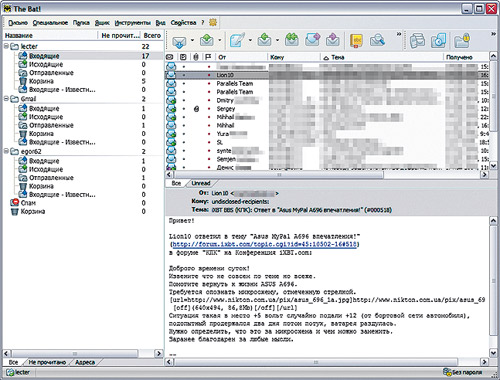
Task: Click envelope icon on Yura's message row
Action: [x=171, y=134]
